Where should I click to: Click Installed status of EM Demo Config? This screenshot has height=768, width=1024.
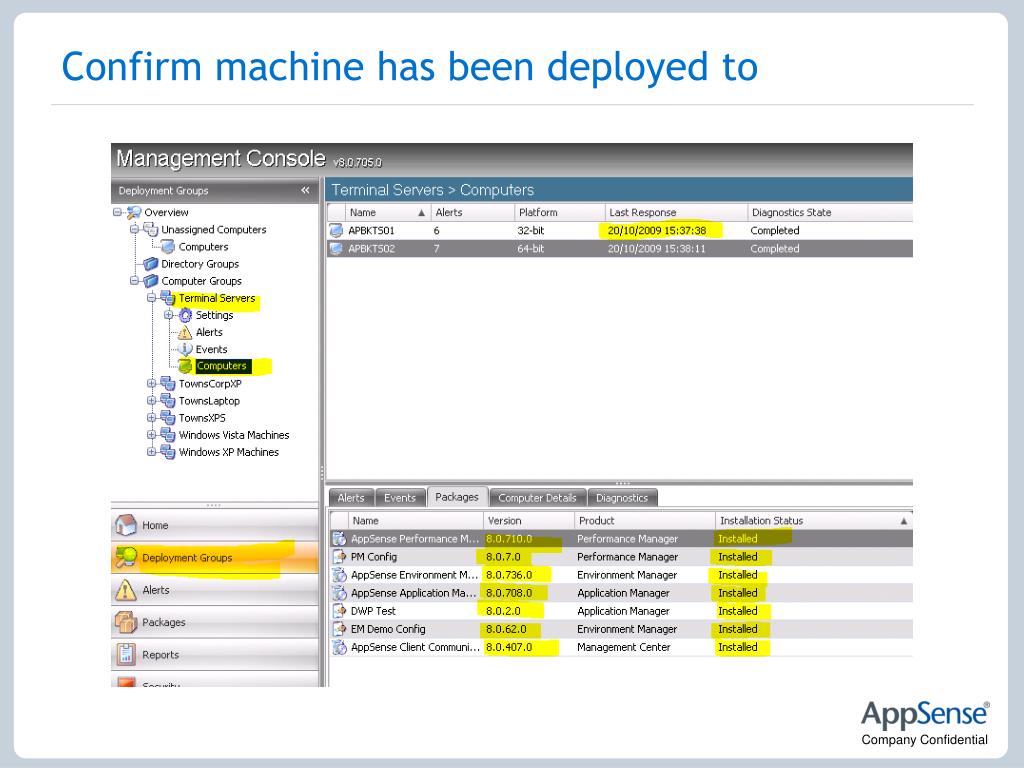pyautogui.click(x=737, y=629)
